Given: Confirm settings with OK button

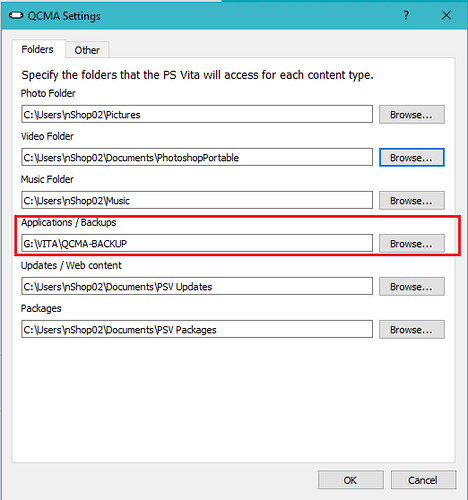Looking at the screenshot, I should pyautogui.click(x=351, y=480).
